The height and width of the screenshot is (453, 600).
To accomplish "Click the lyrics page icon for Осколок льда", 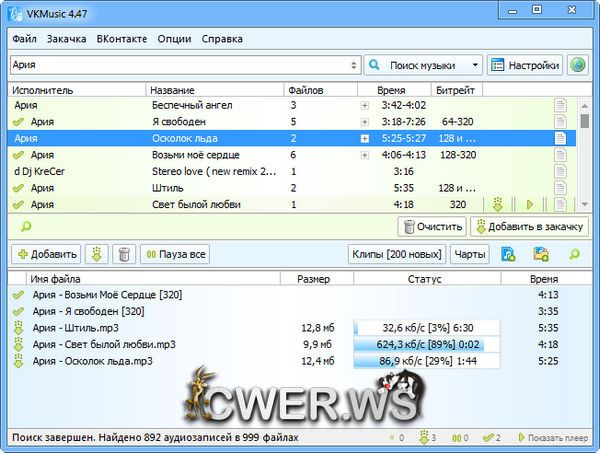I will click(560, 138).
